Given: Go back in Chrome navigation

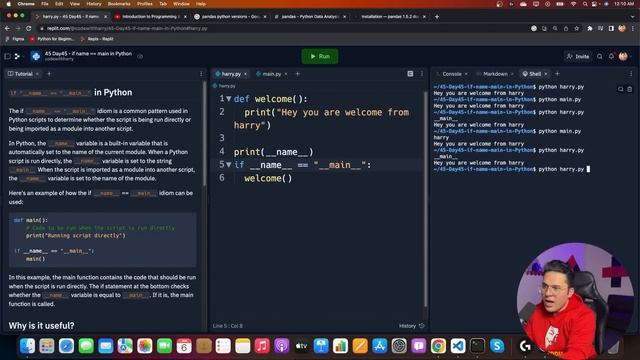Looking at the screenshot, I should 7,28.
